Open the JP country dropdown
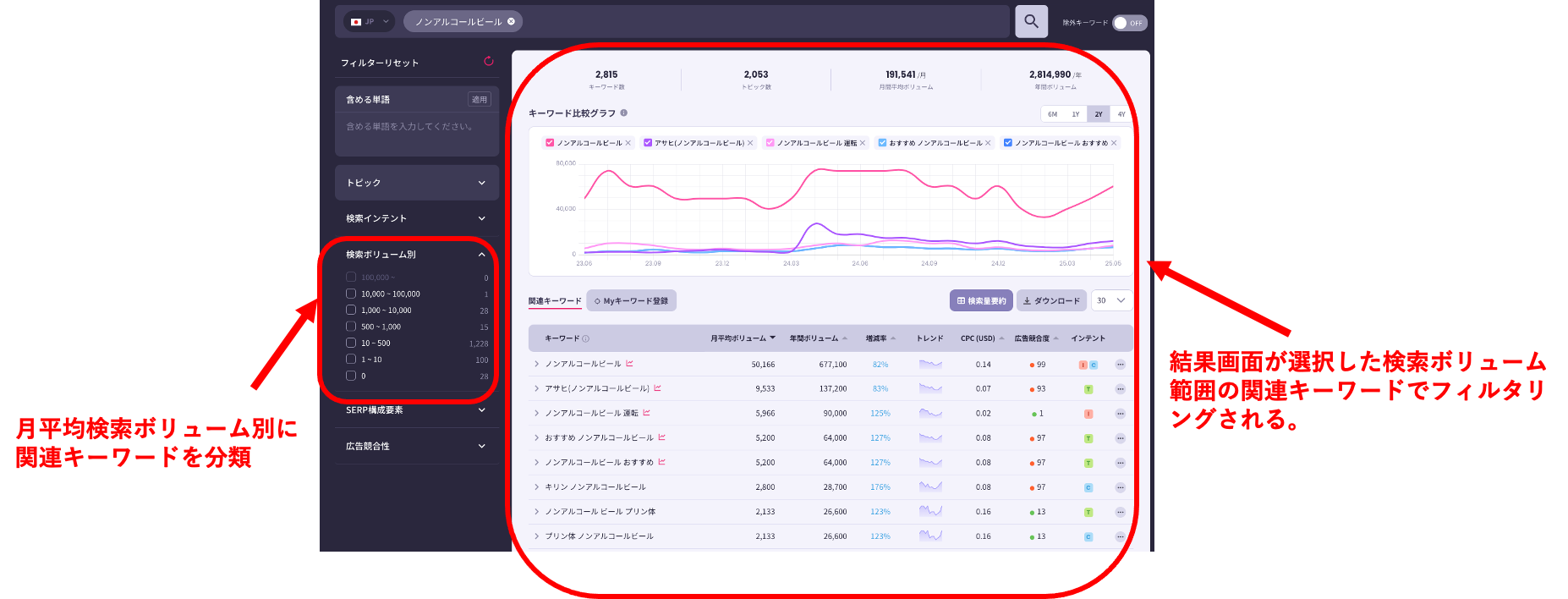 point(370,22)
